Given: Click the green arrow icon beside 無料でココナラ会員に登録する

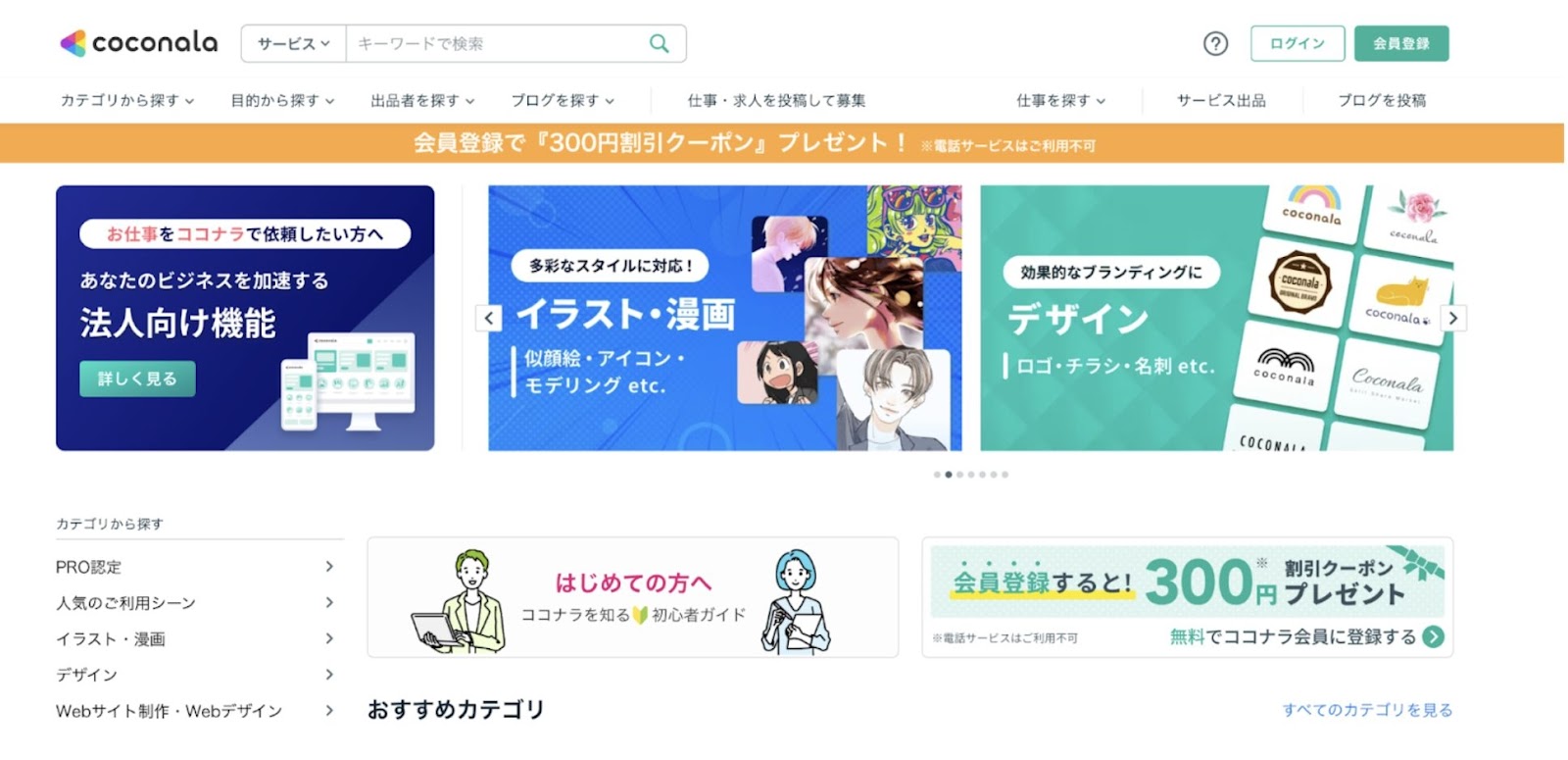Looking at the screenshot, I should click(1434, 636).
